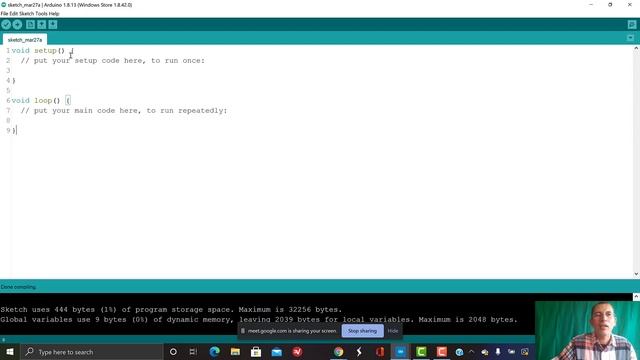This screenshot has height=360, width=640.
Task: Click the console scrollbar up arrow
Action: point(636,297)
